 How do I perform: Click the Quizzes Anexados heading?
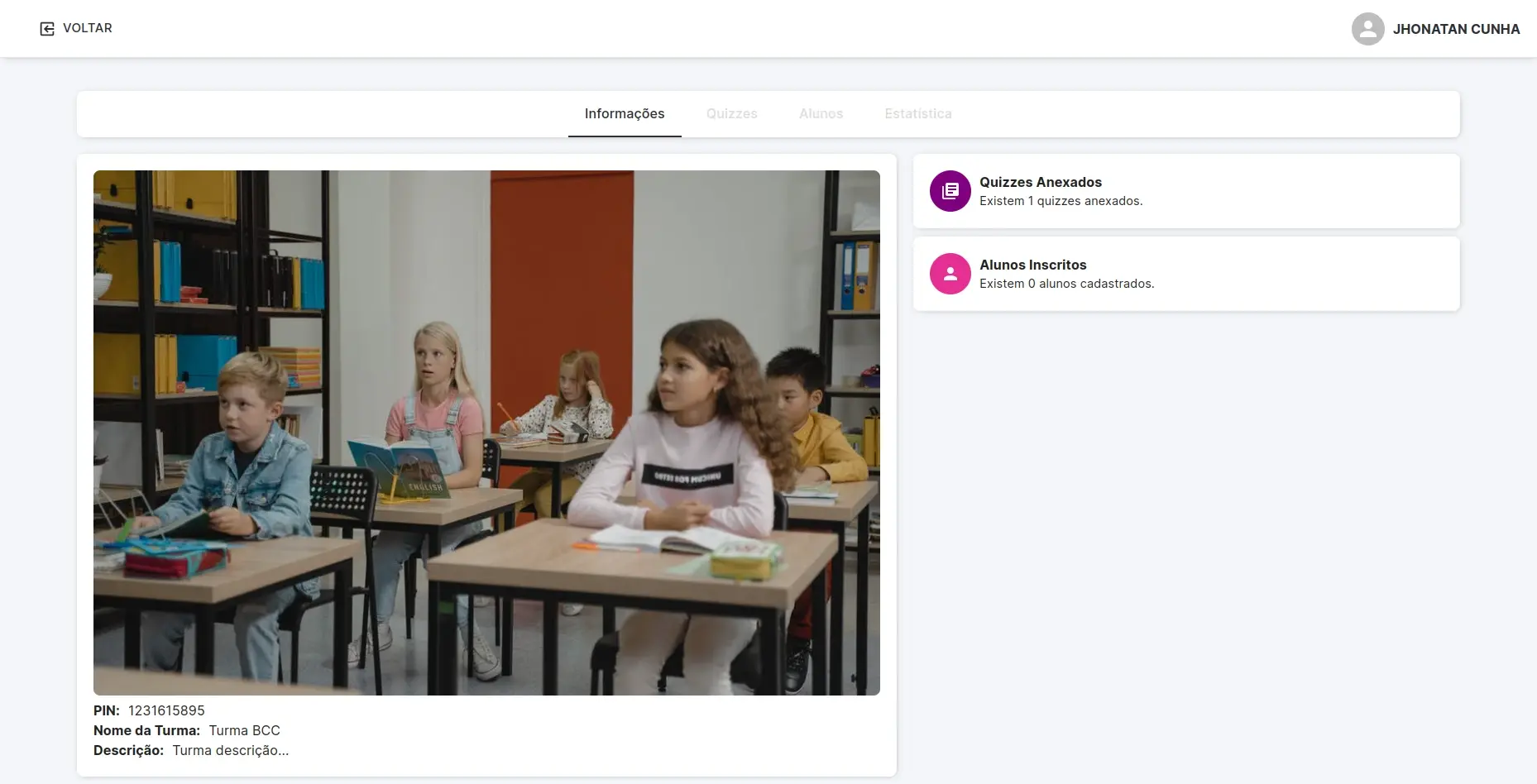(x=1041, y=182)
